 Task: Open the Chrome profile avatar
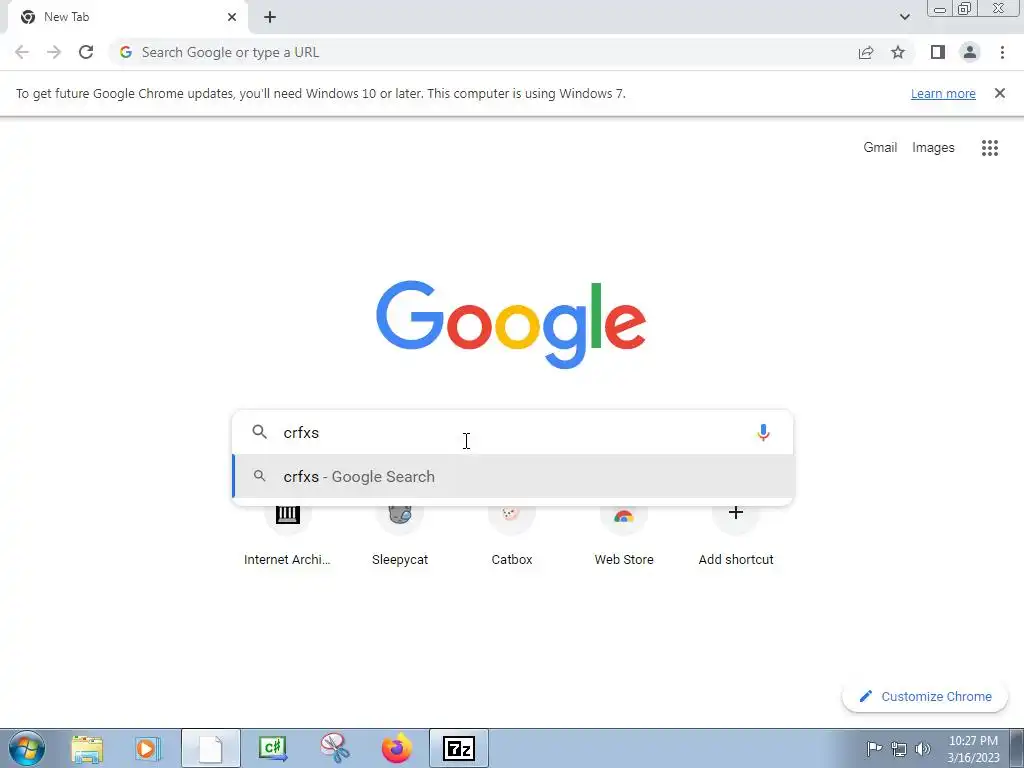(x=969, y=52)
